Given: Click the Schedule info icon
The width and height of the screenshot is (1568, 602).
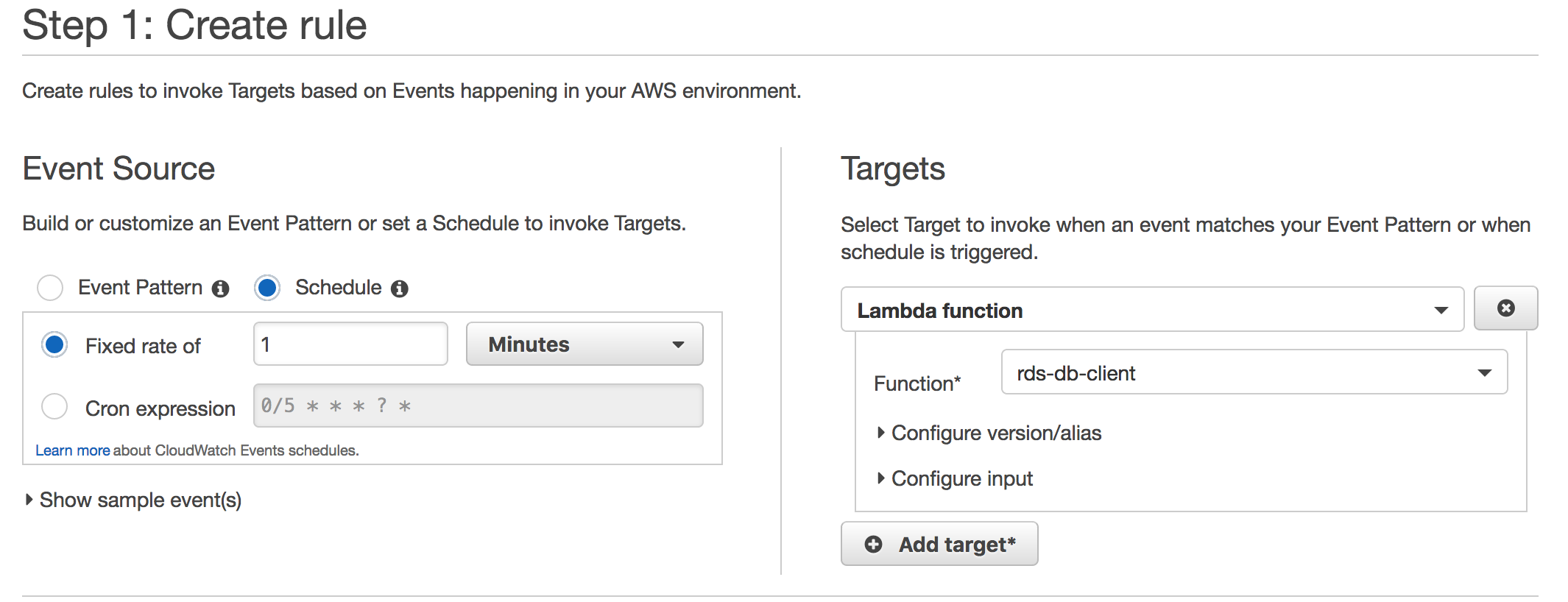Looking at the screenshot, I should click(400, 288).
